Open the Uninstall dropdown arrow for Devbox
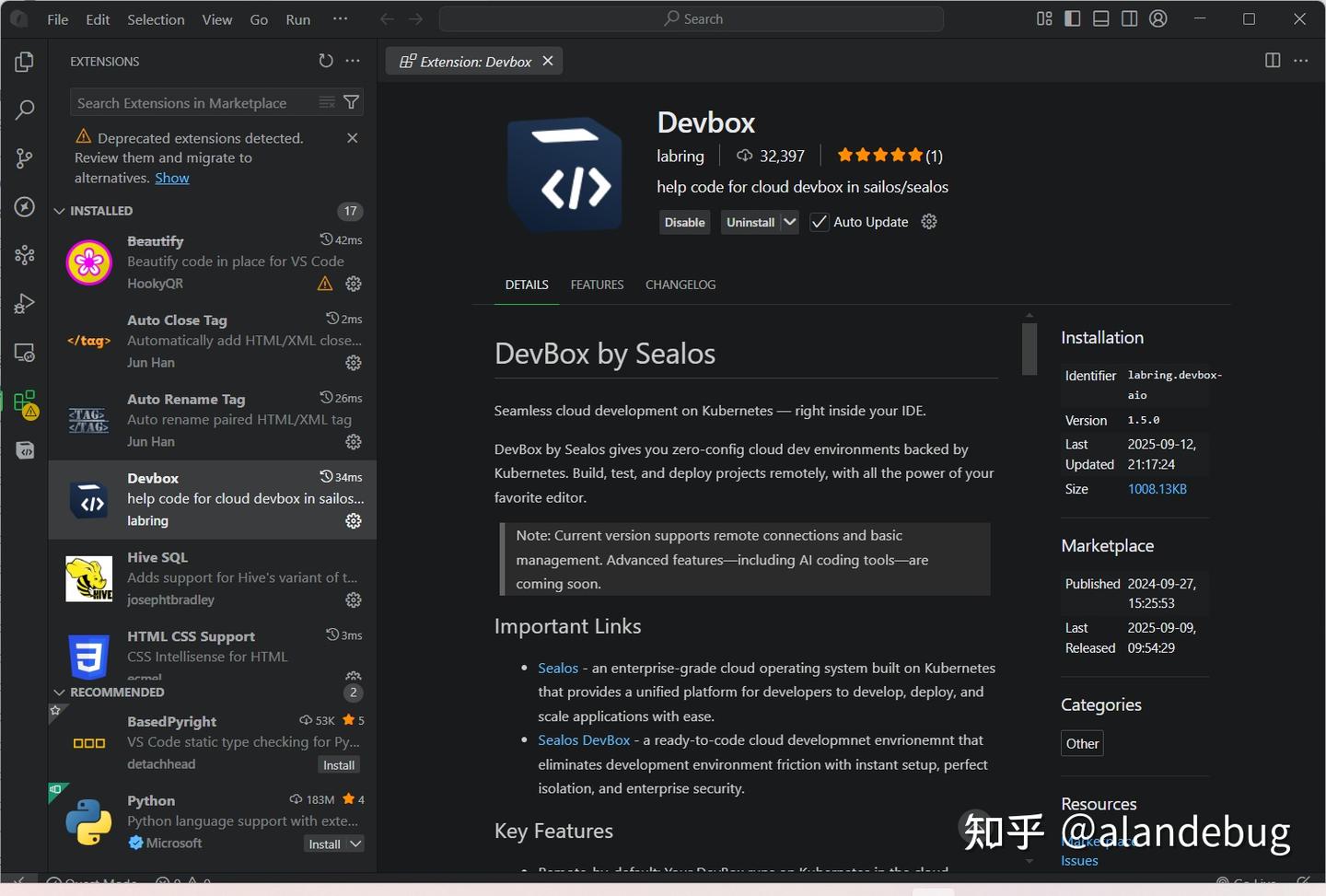Viewport: 1326px width, 896px height. 787,222
